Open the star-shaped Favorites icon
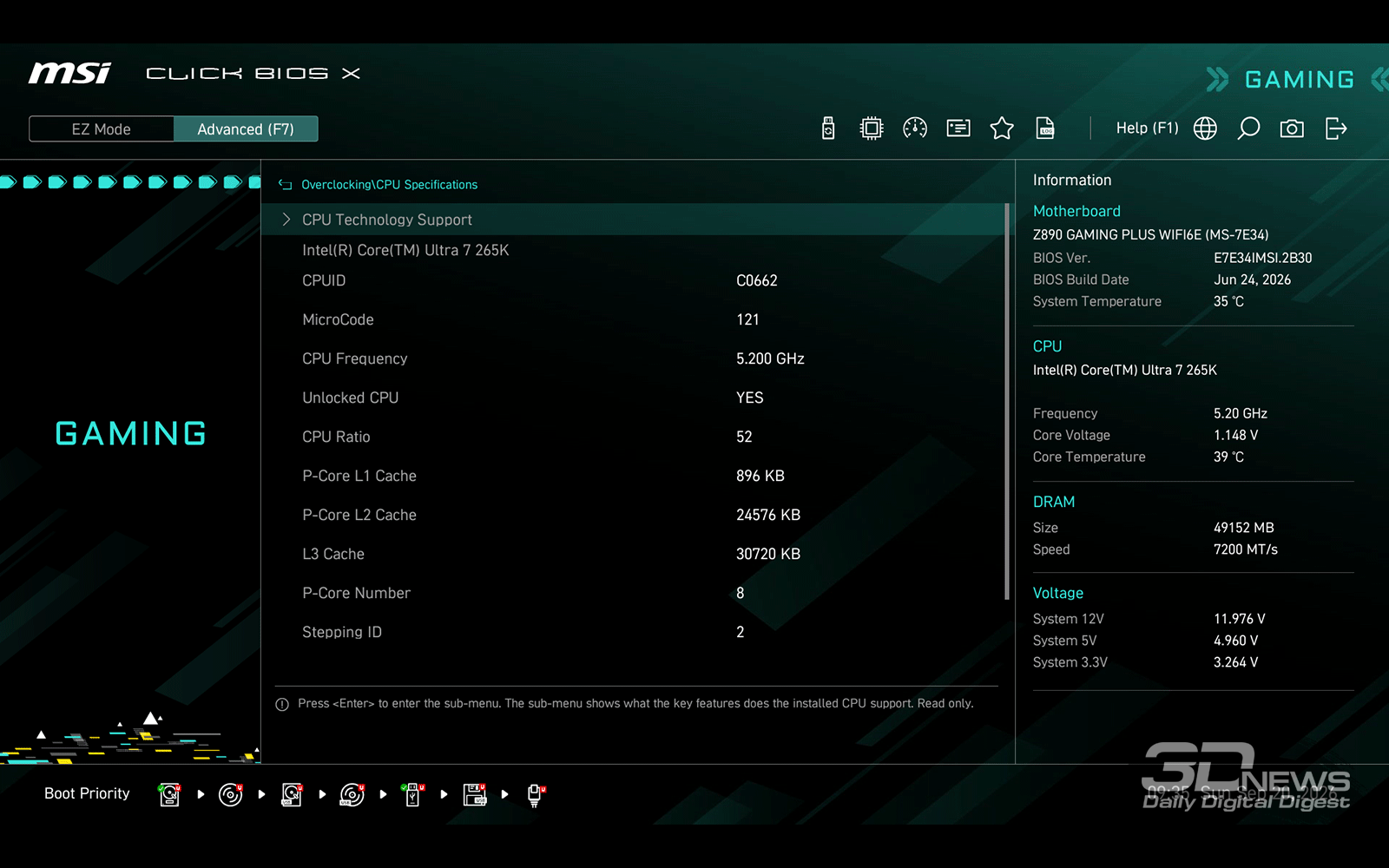 click(1002, 128)
